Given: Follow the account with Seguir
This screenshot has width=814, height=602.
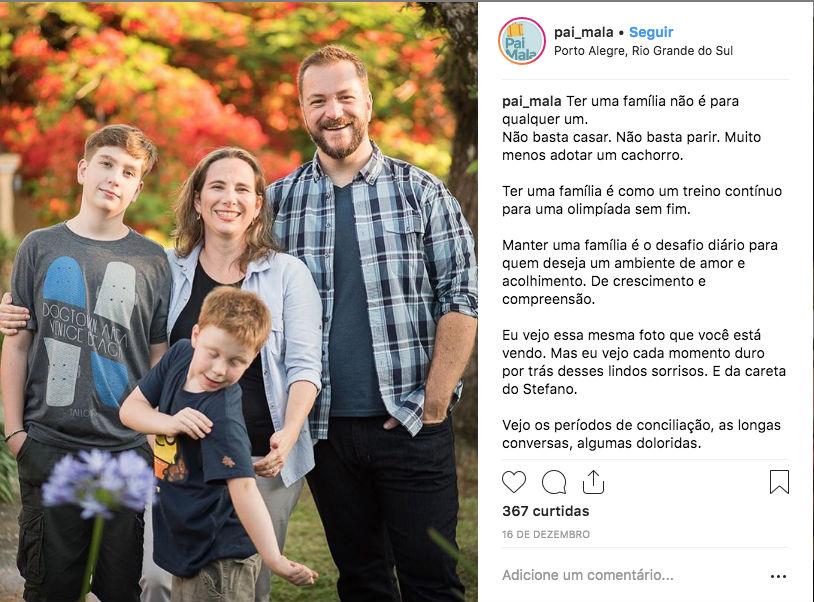Looking at the screenshot, I should coord(651,32).
